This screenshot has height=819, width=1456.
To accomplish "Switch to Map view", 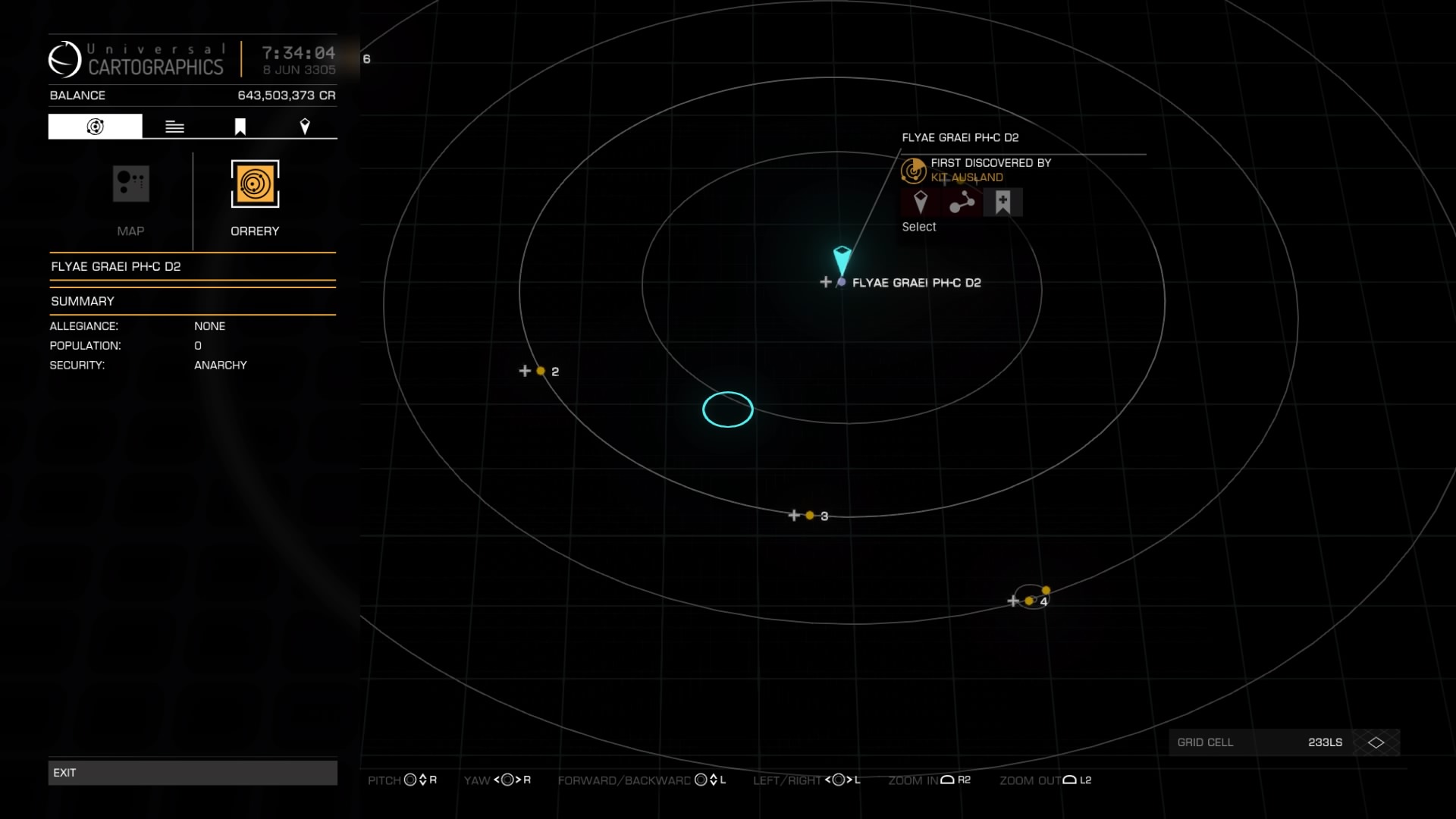I will coord(130,184).
